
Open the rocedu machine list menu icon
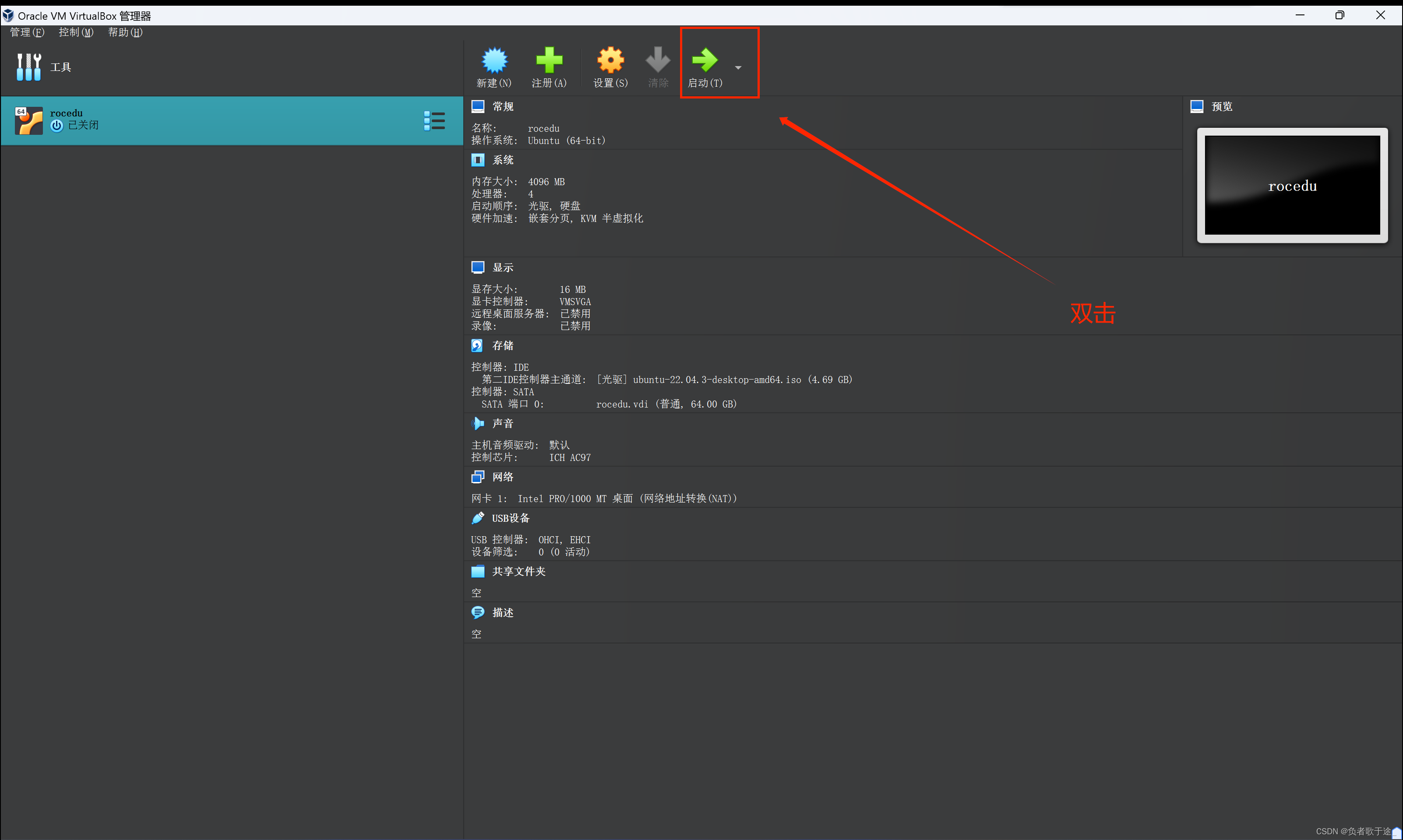(x=434, y=120)
